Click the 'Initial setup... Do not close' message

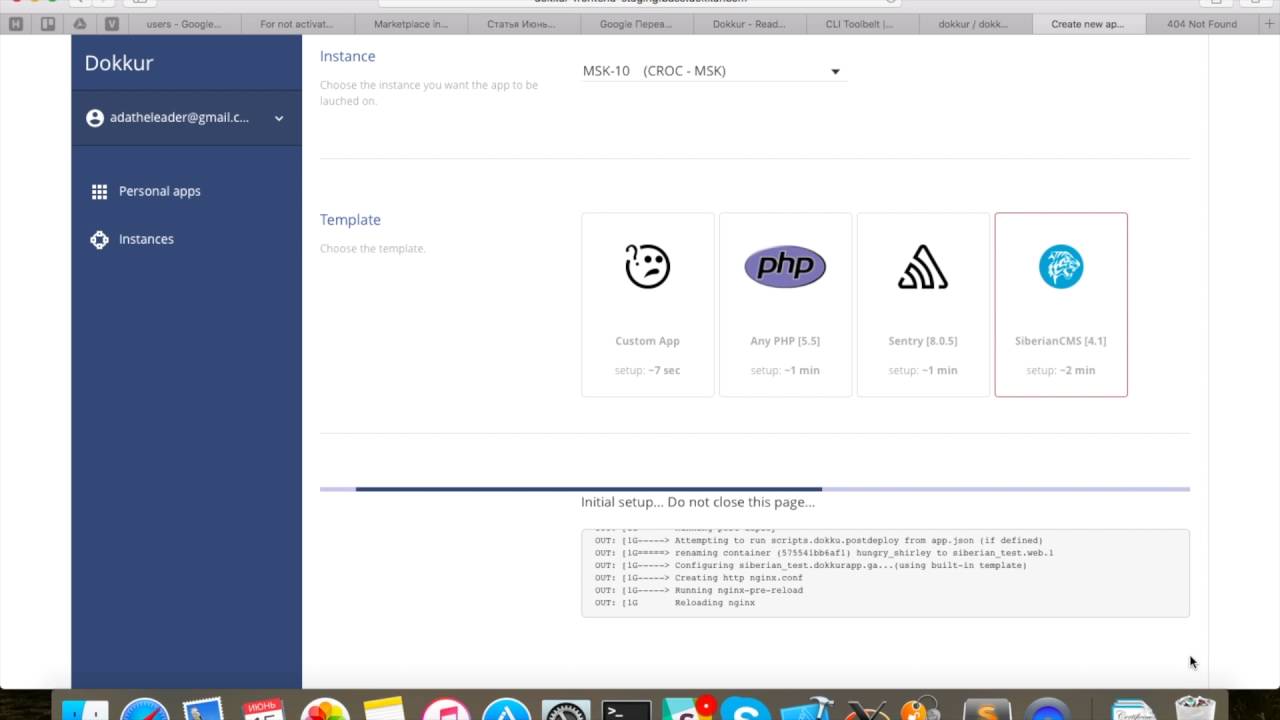pyautogui.click(x=698, y=502)
